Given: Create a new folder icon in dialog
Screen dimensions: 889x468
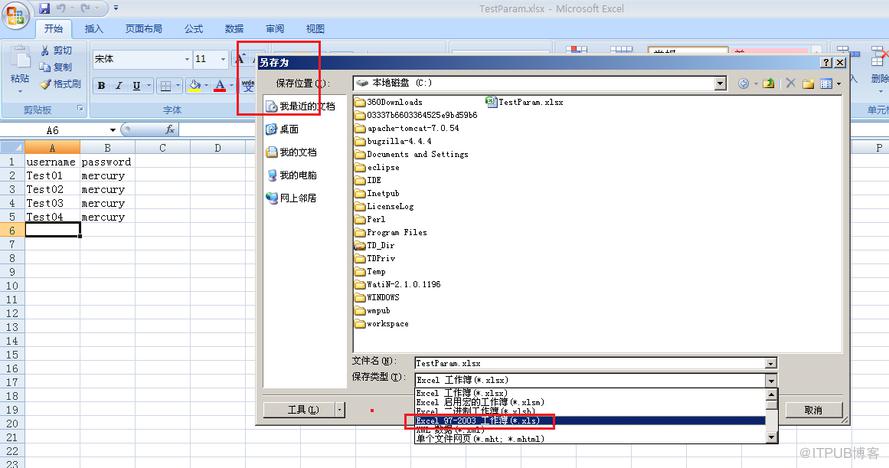Looking at the screenshot, I should tap(808, 83).
